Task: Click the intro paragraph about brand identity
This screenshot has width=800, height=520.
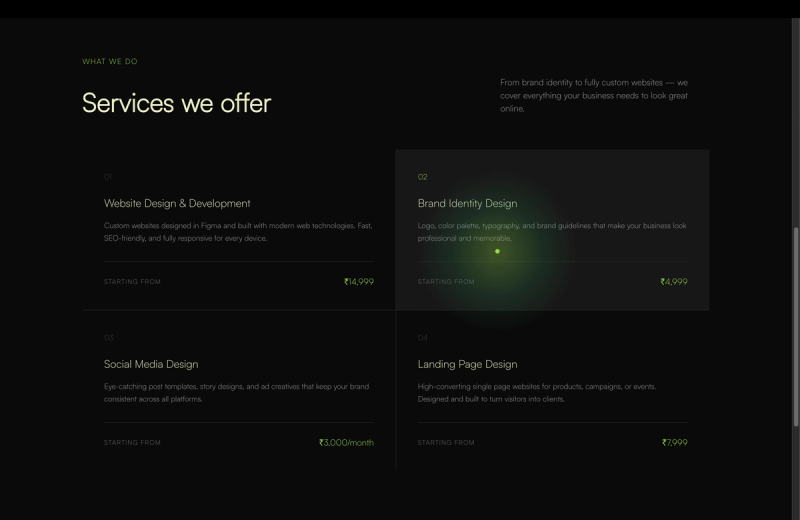Action: [x=594, y=95]
